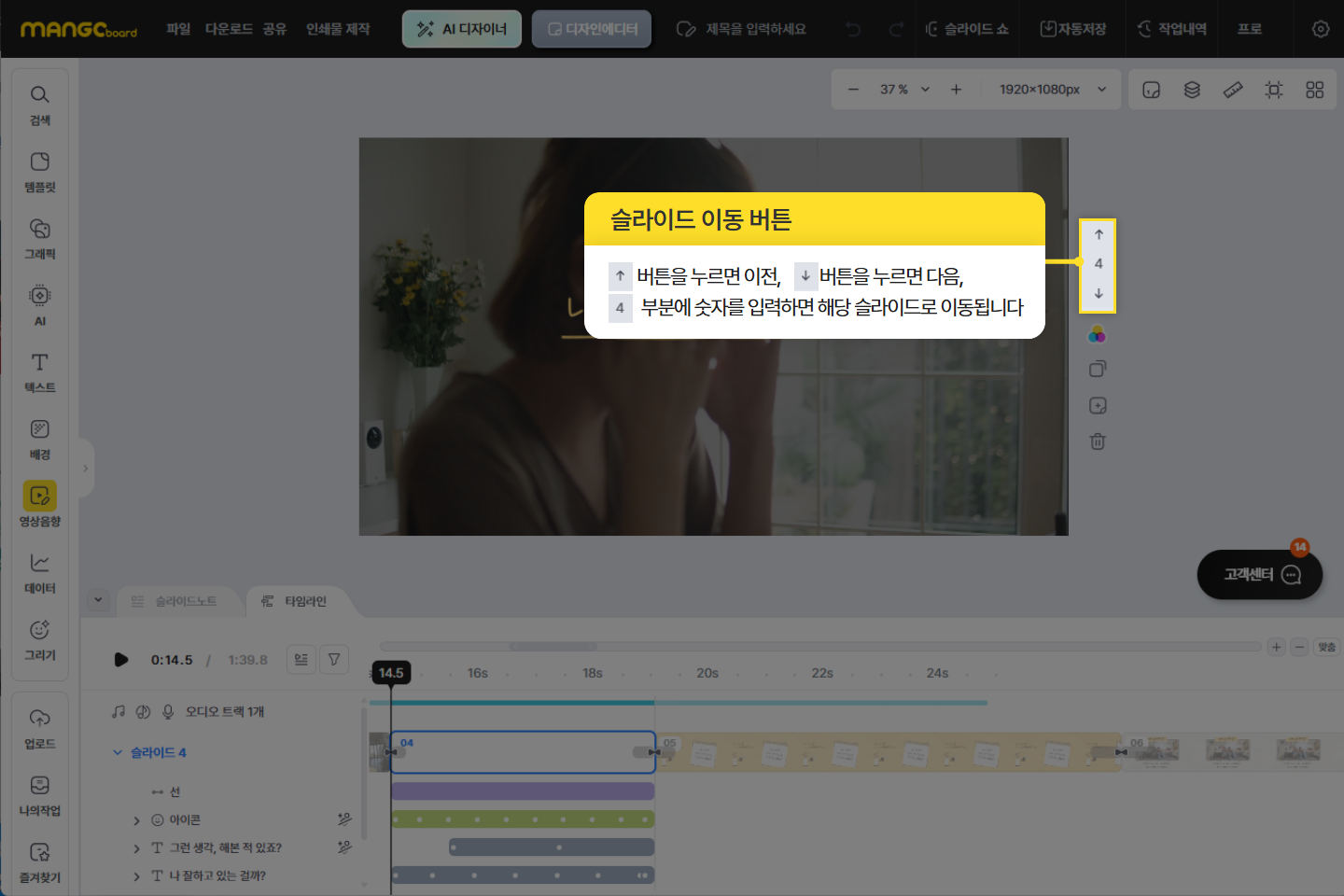This screenshot has width=1344, height=896.
Task: Toggle the timeline filter icon
Action: pyautogui.click(x=334, y=660)
